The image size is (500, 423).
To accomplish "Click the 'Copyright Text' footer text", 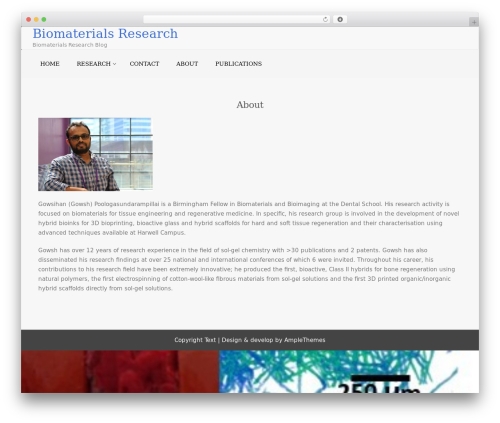I will [x=195, y=340].
